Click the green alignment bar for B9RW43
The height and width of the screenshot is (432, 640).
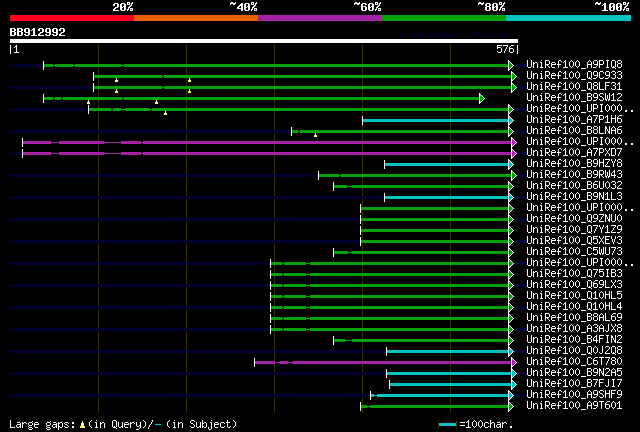415,176
